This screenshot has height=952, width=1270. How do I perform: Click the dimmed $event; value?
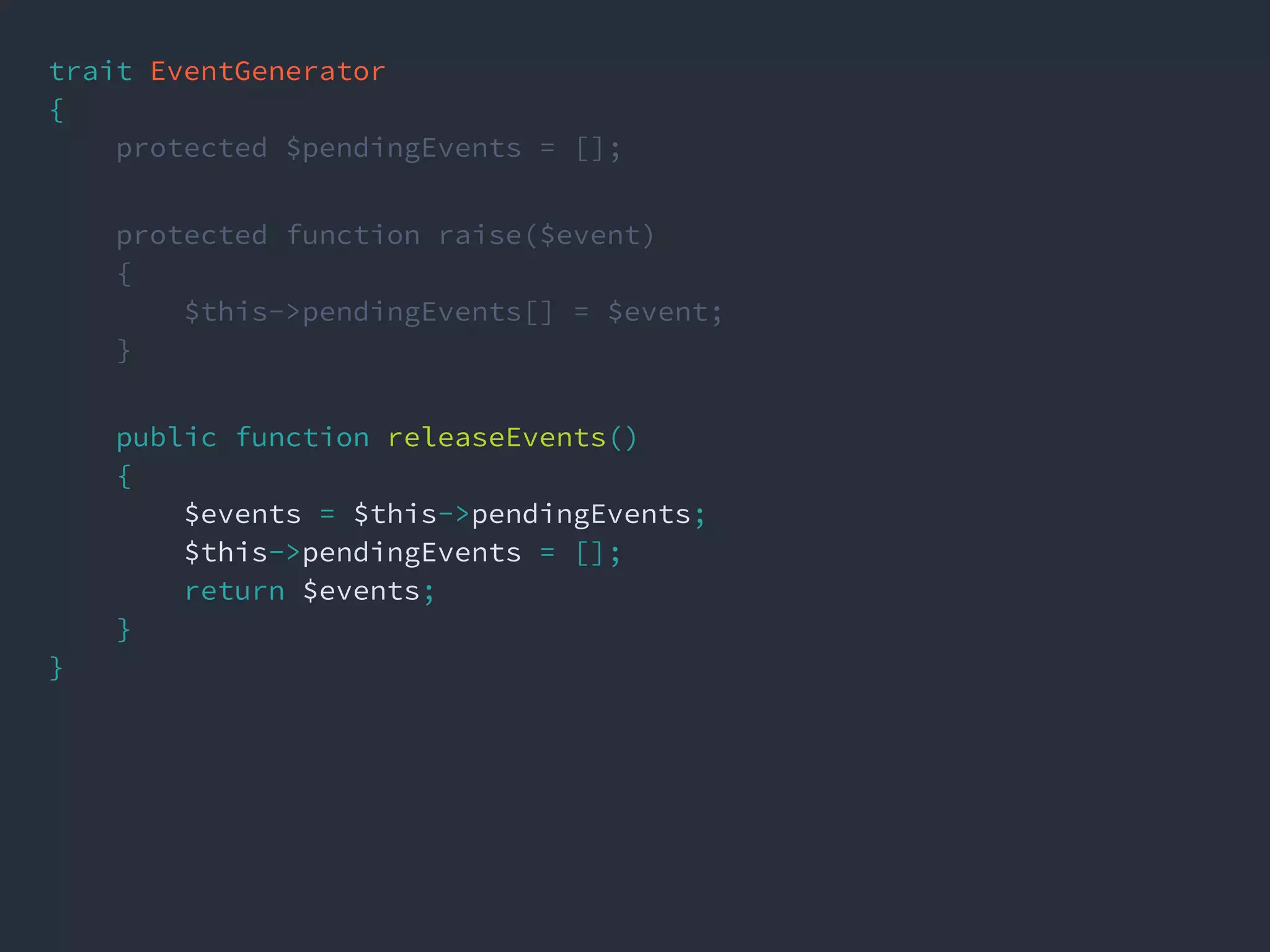pos(665,312)
